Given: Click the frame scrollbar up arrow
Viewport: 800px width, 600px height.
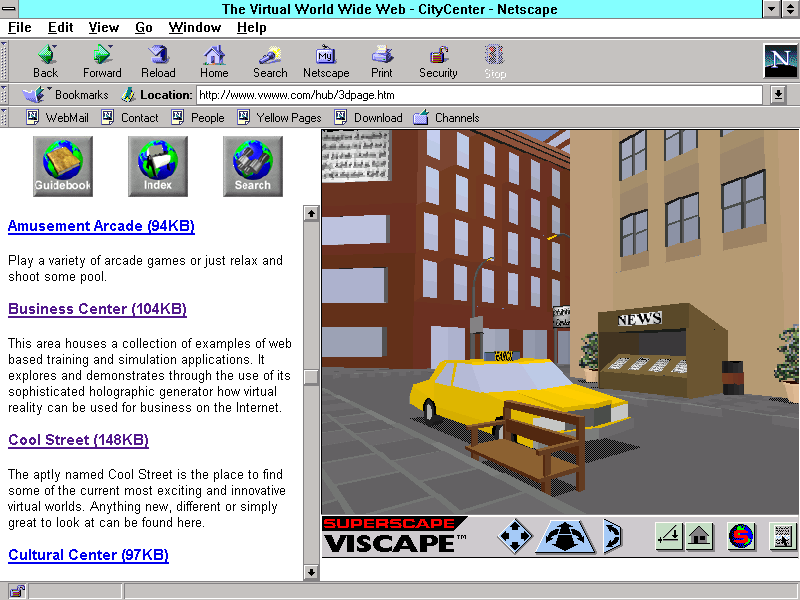Looking at the screenshot, I should click(x=311, y=213).
